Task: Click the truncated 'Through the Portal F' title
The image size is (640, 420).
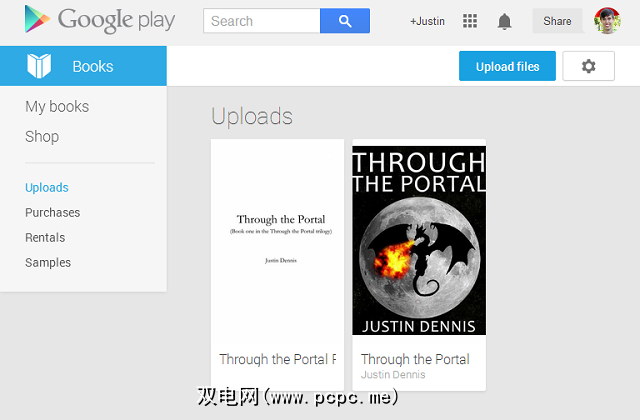Action: pos(278,359)
